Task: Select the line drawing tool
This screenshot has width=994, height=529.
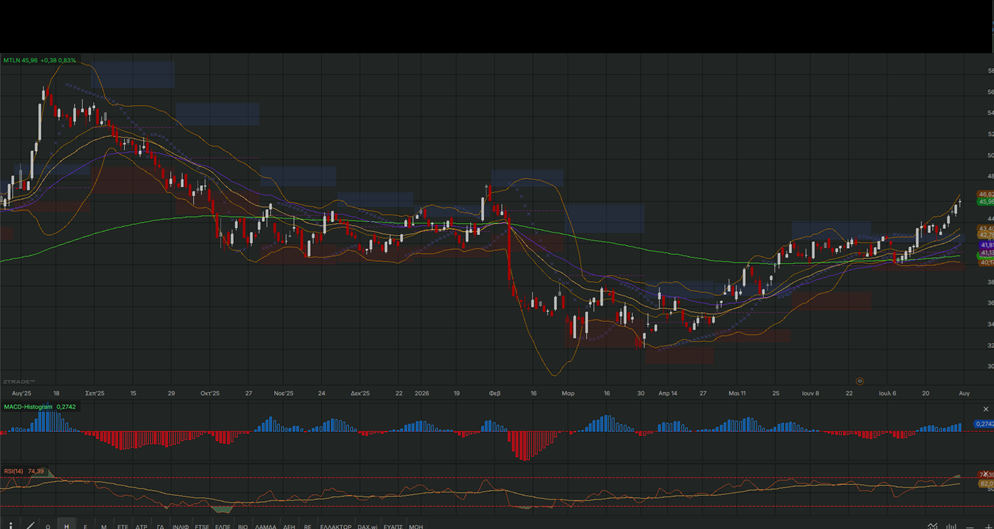Action: [x=30, y=526]
